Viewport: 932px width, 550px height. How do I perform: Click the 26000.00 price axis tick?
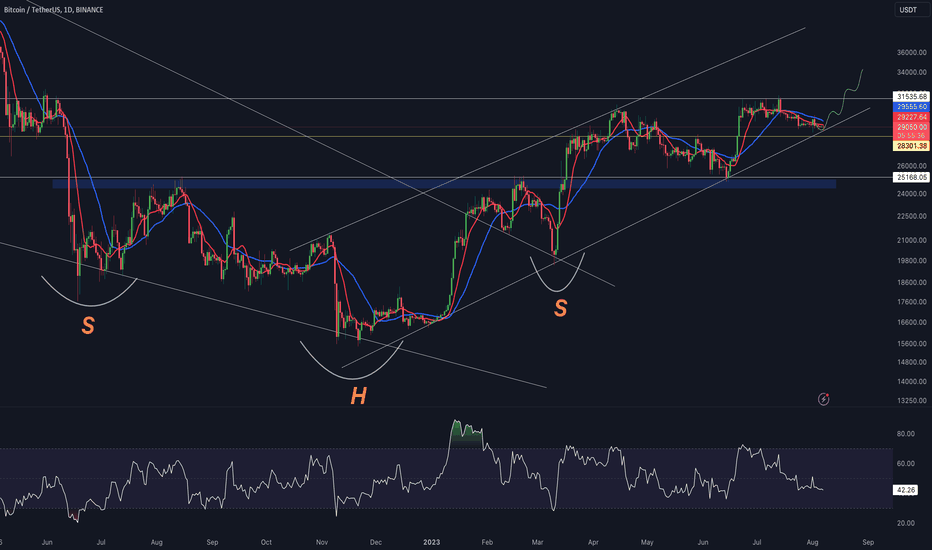click(912, 166)
